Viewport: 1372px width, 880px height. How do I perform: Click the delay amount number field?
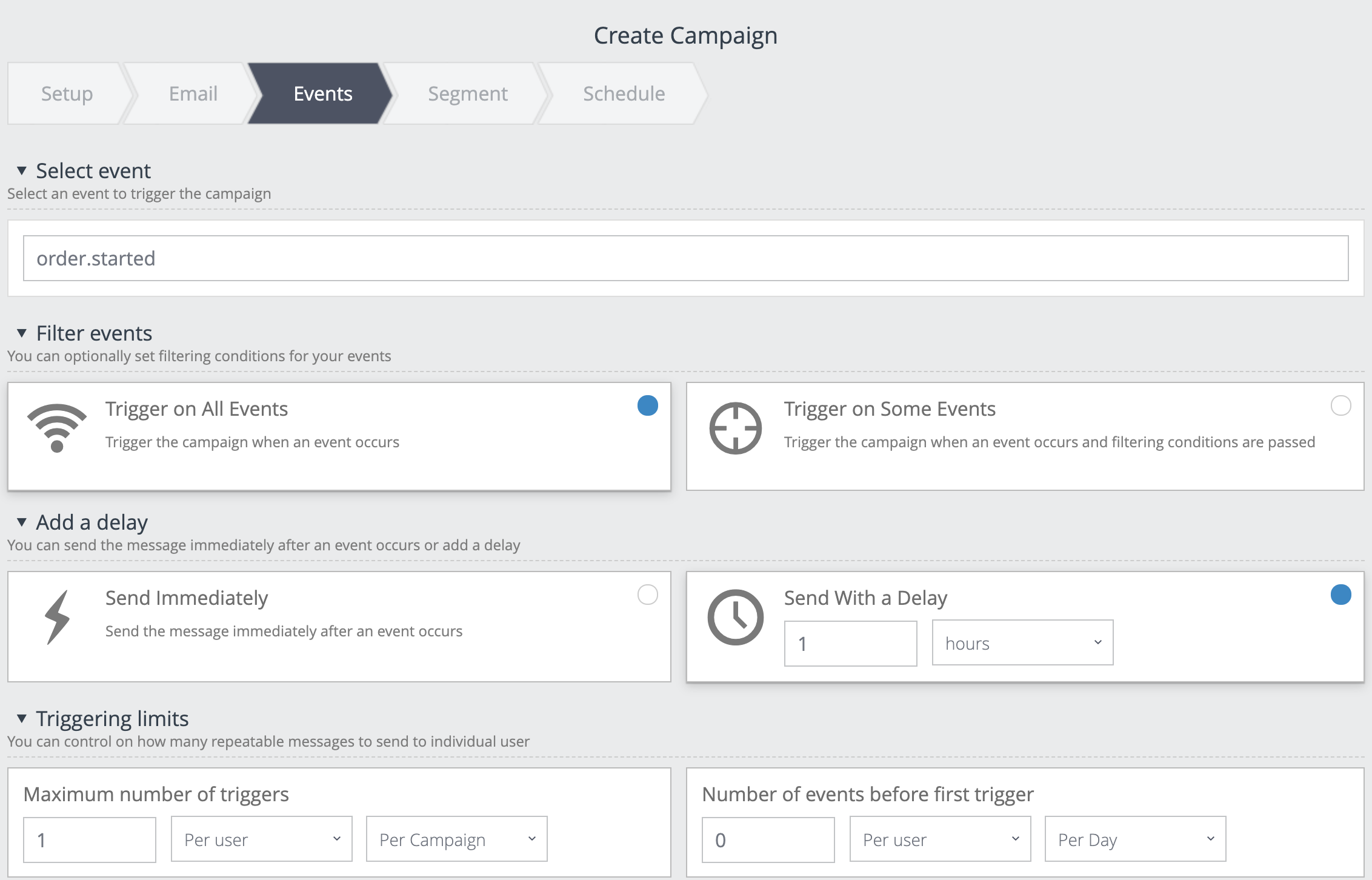point(850,642)
